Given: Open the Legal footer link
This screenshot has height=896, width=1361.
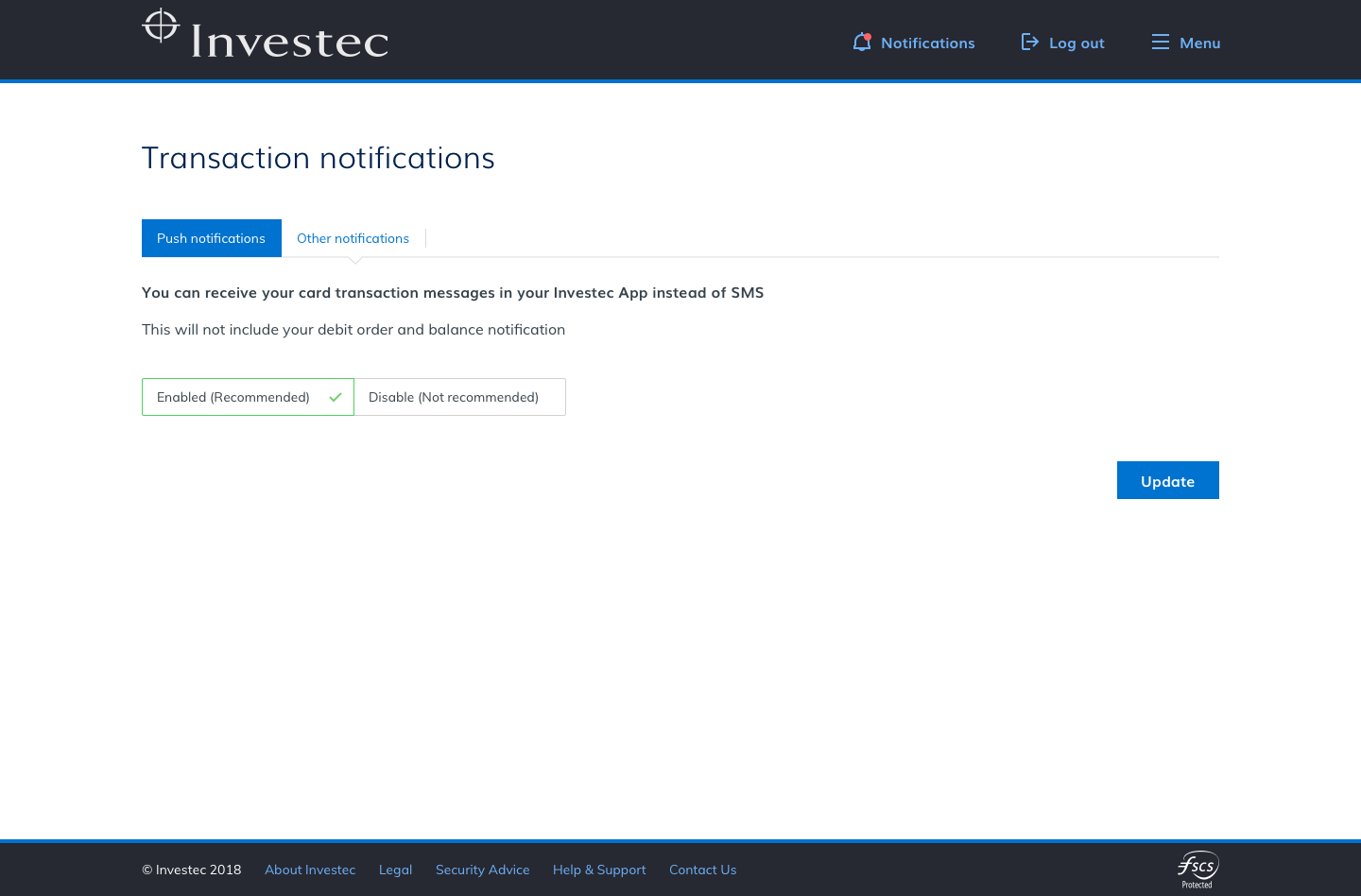Looking at the screenshot, I should [395, 870].
